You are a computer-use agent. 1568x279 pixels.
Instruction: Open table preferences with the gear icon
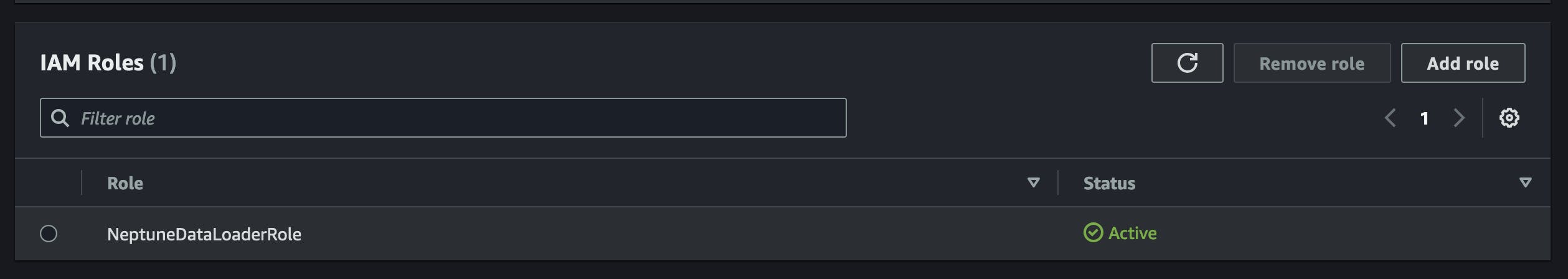[1509, 118]
